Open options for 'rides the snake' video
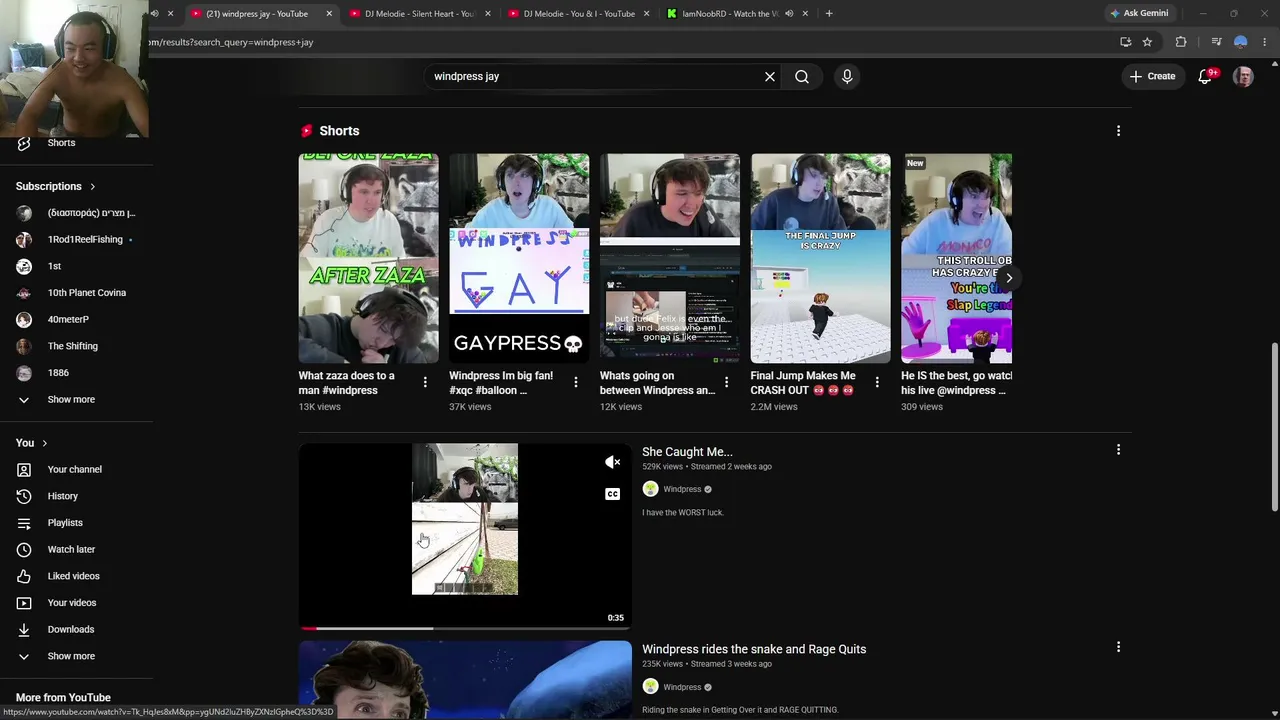The height and width of the screenshot is (720, 1280). [1118, 647]
